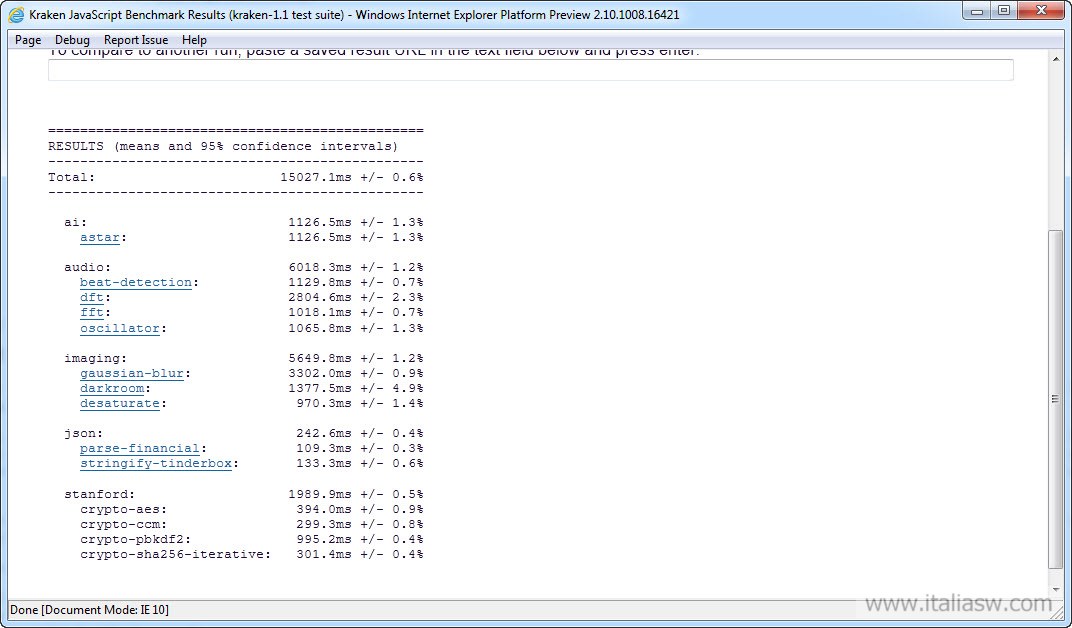
Task: Open the stringify-tinderbox test link
Action: [x=156, y=463]
